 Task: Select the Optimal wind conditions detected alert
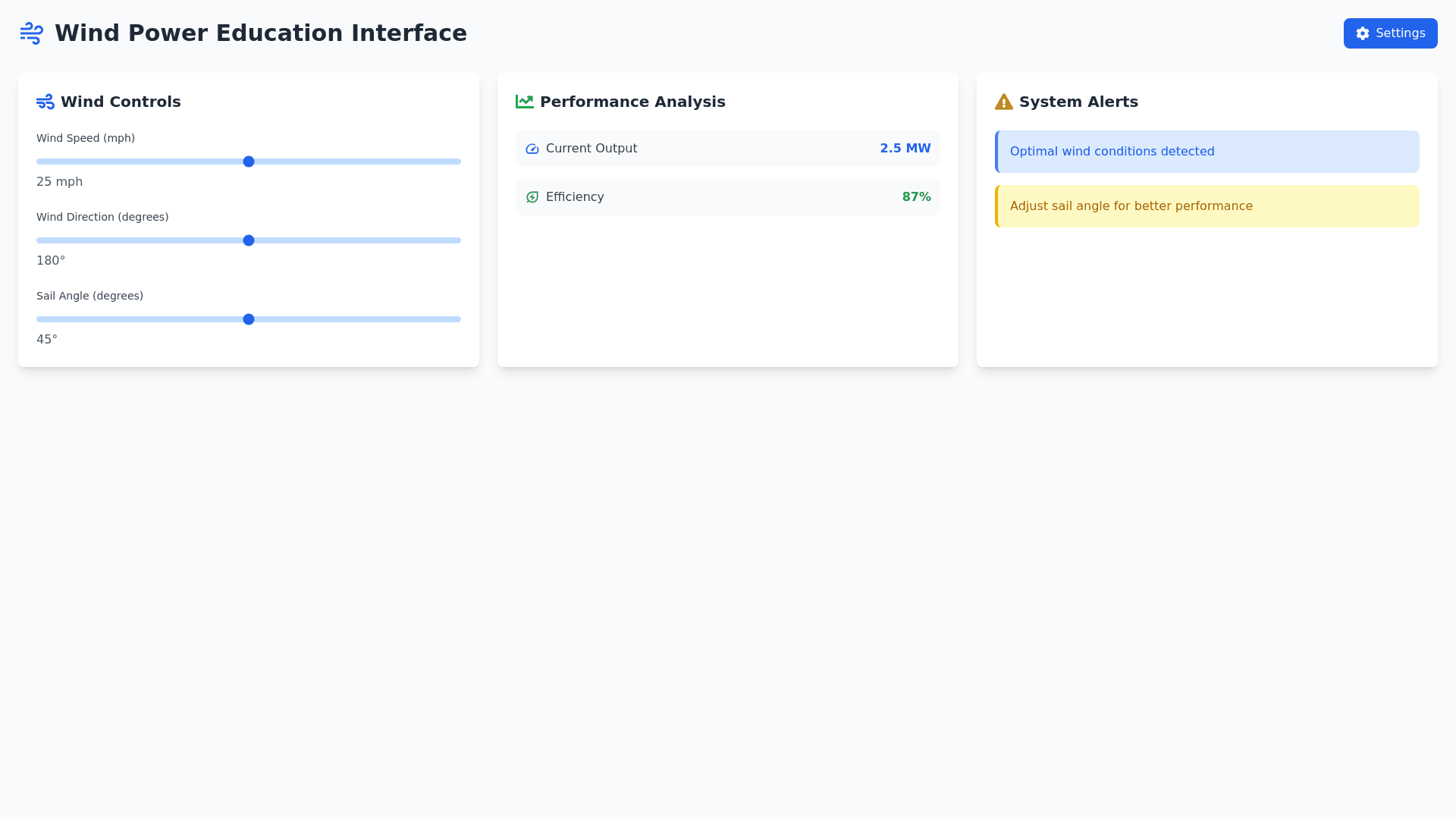[x=1207, y=152]
